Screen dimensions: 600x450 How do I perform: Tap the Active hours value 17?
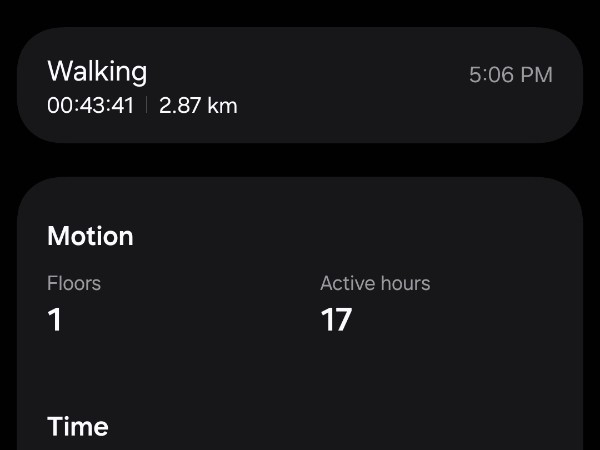click(336, 320)
